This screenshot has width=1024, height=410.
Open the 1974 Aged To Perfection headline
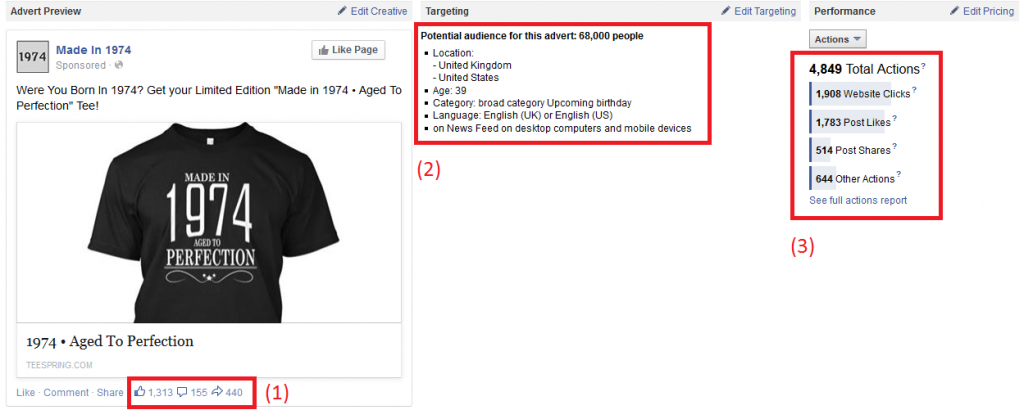pos(110,341)
